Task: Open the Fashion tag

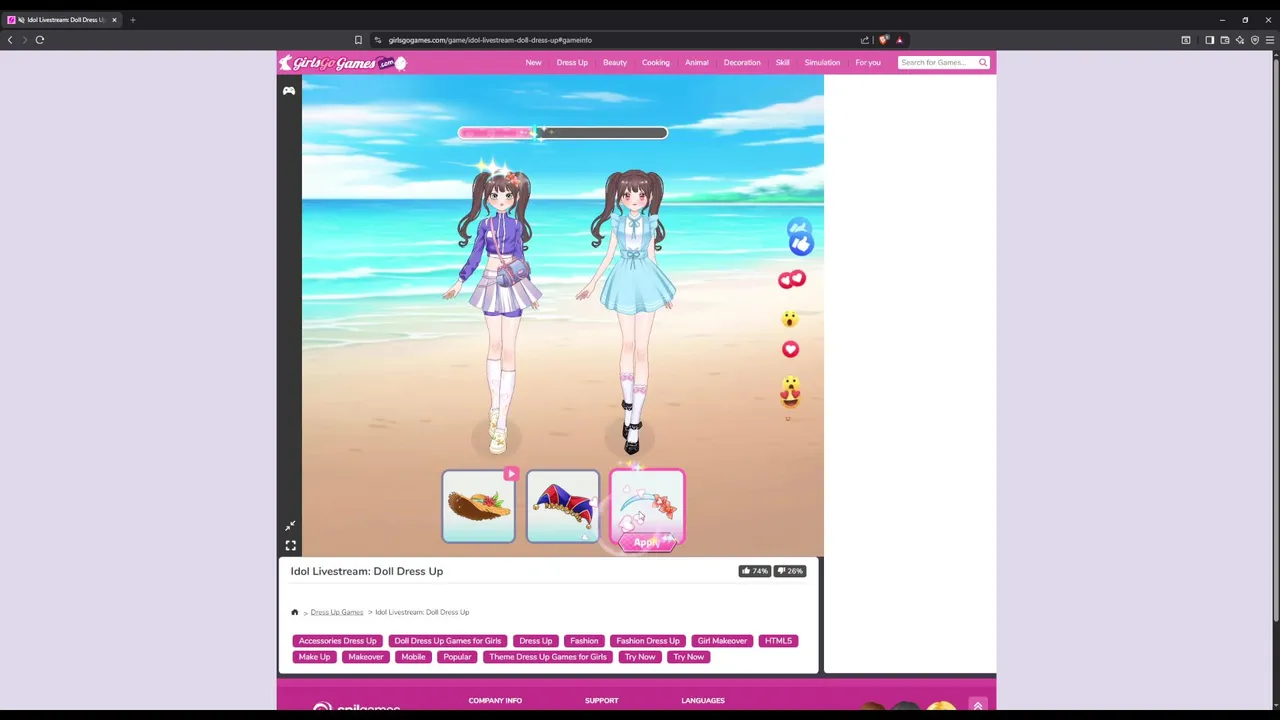Action: (x=584, y=641)
